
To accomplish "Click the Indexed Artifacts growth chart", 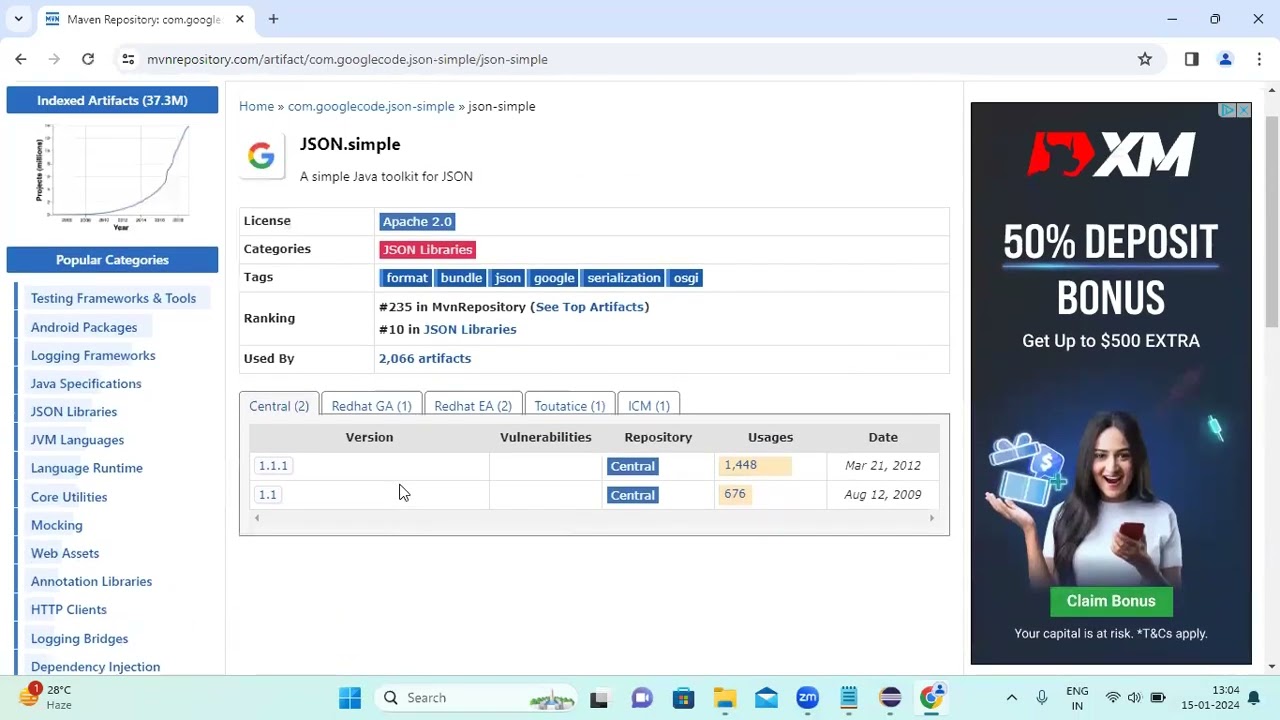I will pos(112,177).
